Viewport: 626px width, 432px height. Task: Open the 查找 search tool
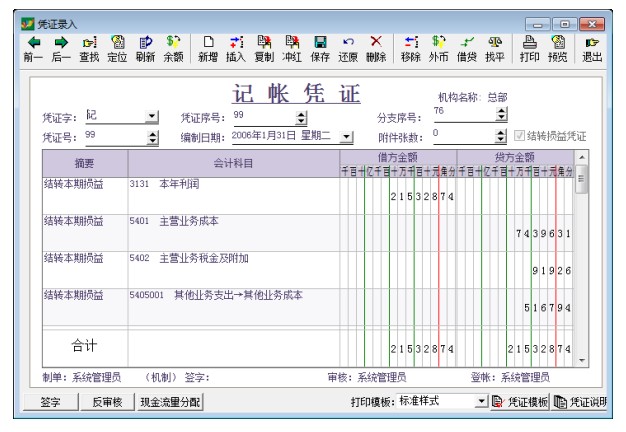89,50
